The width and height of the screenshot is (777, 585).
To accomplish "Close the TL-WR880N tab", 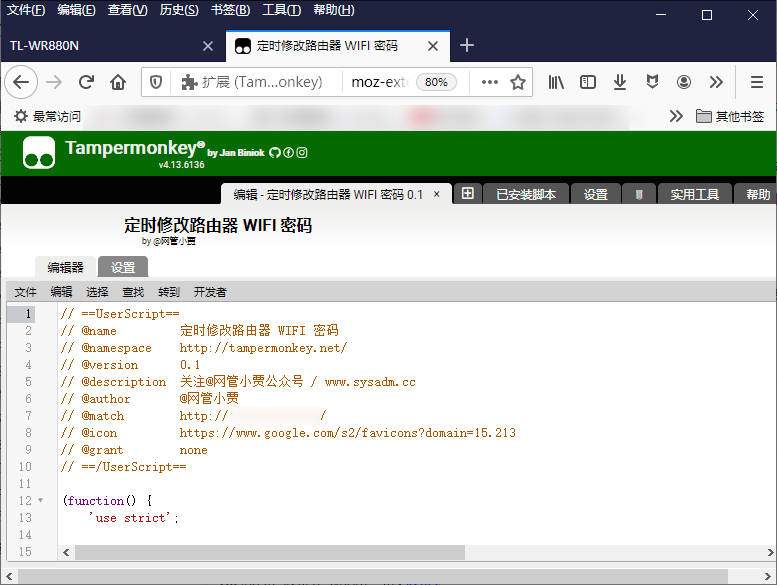I will (208, 46).
